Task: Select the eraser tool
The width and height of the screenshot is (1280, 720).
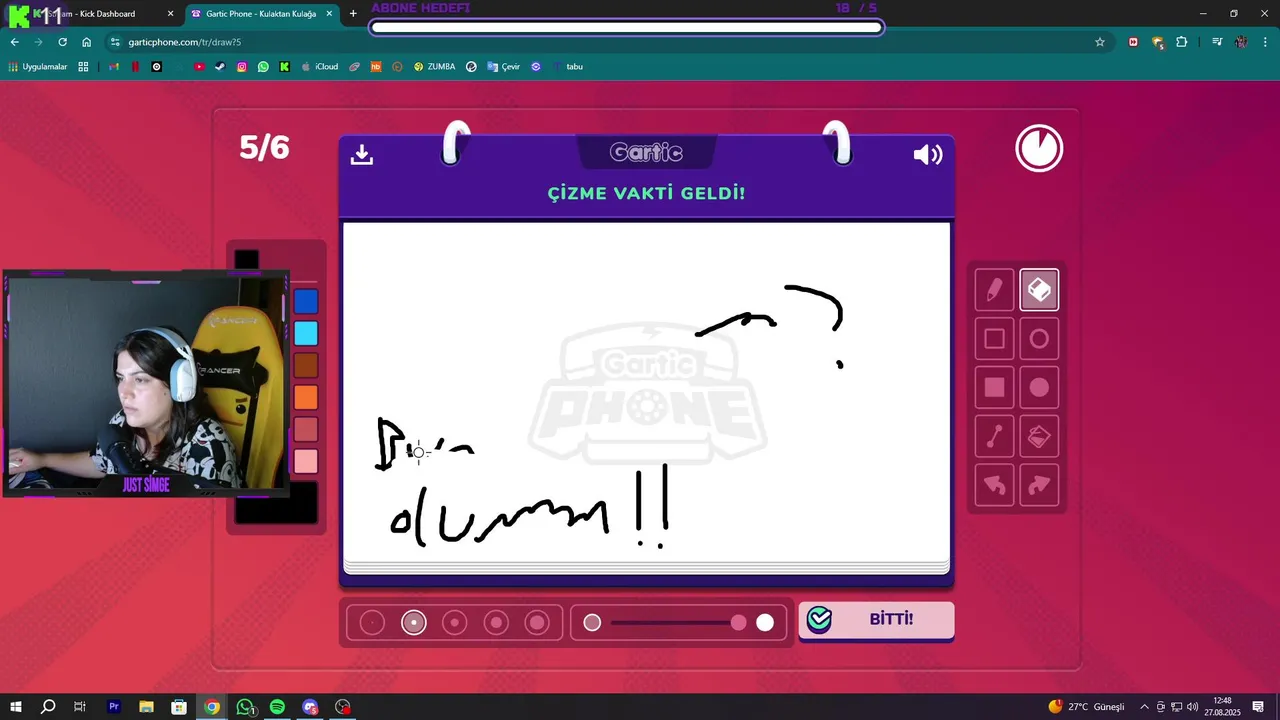Action: pyautogui.click(x=1039, y=290)
